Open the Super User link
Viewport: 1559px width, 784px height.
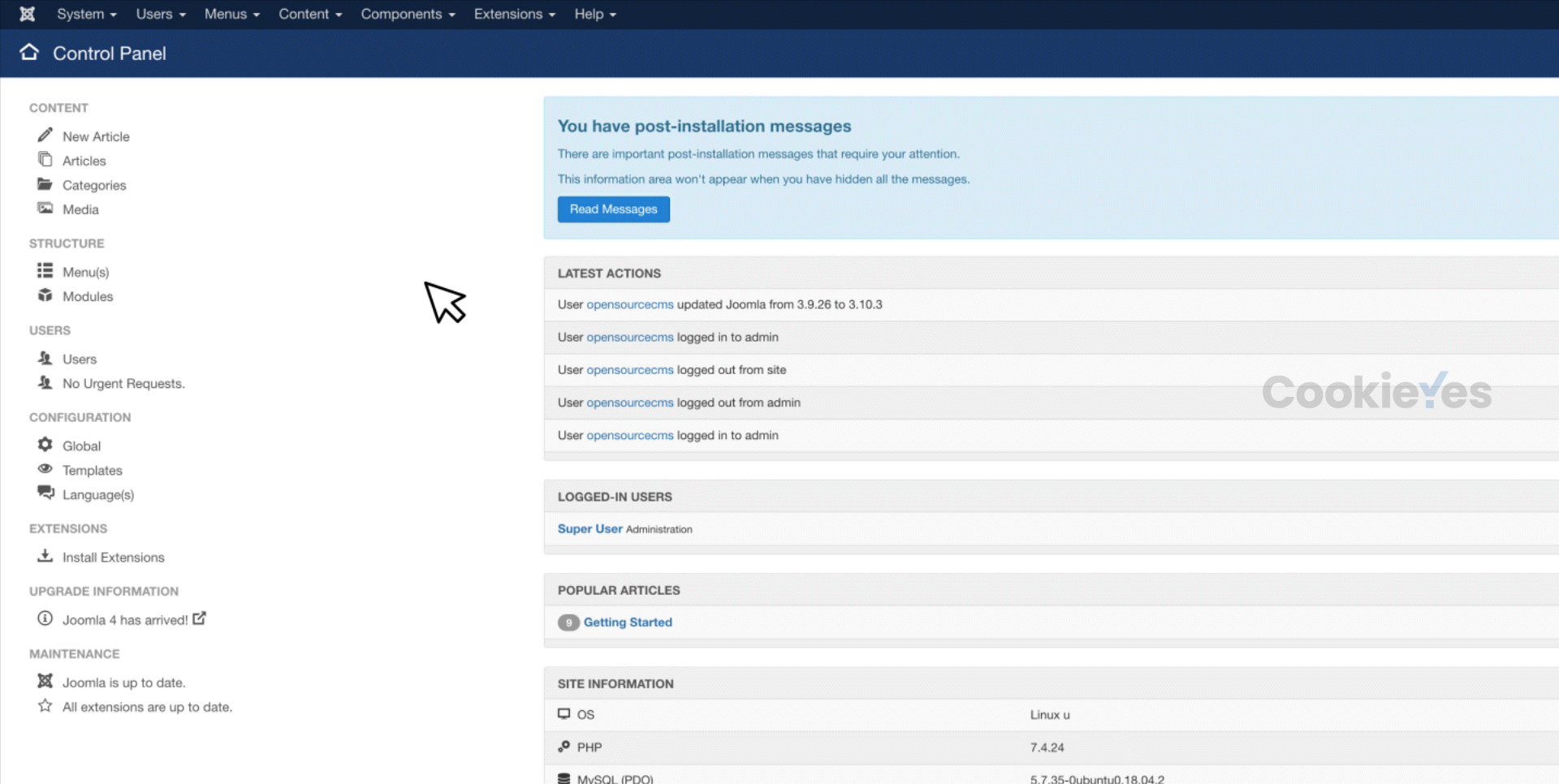click(x=589, y=528)
